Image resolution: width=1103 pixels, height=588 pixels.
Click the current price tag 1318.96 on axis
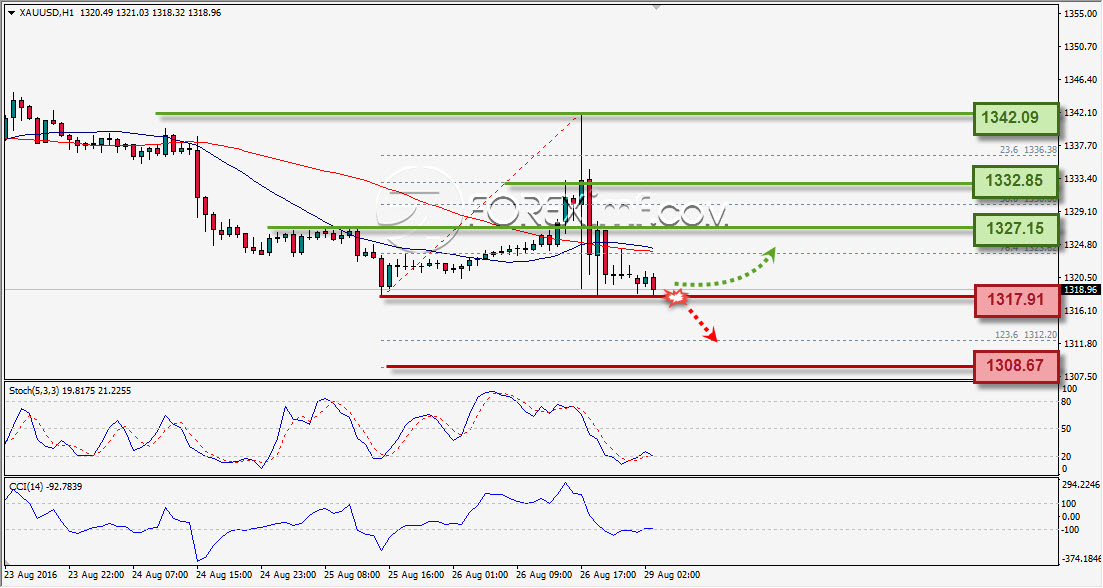coord(1080,290)
